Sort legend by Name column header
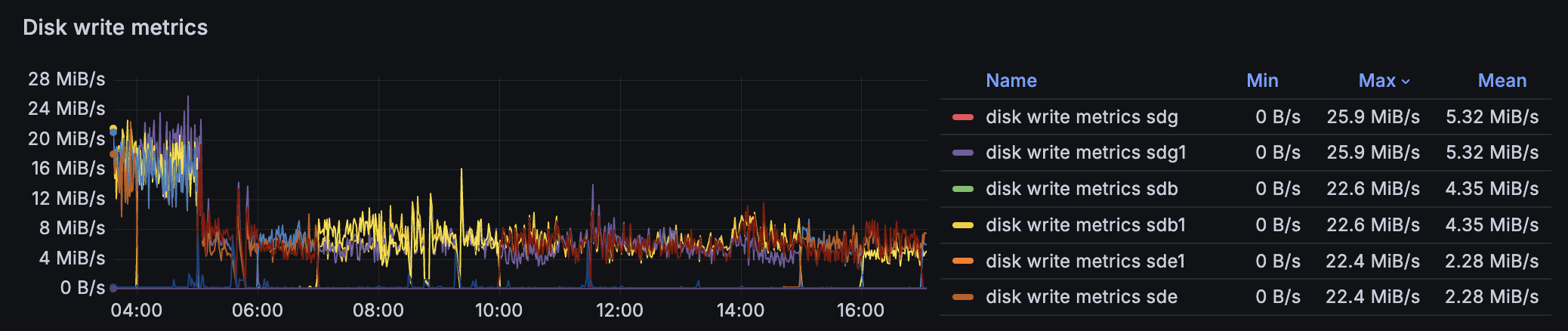 (x=1011, y=81)
